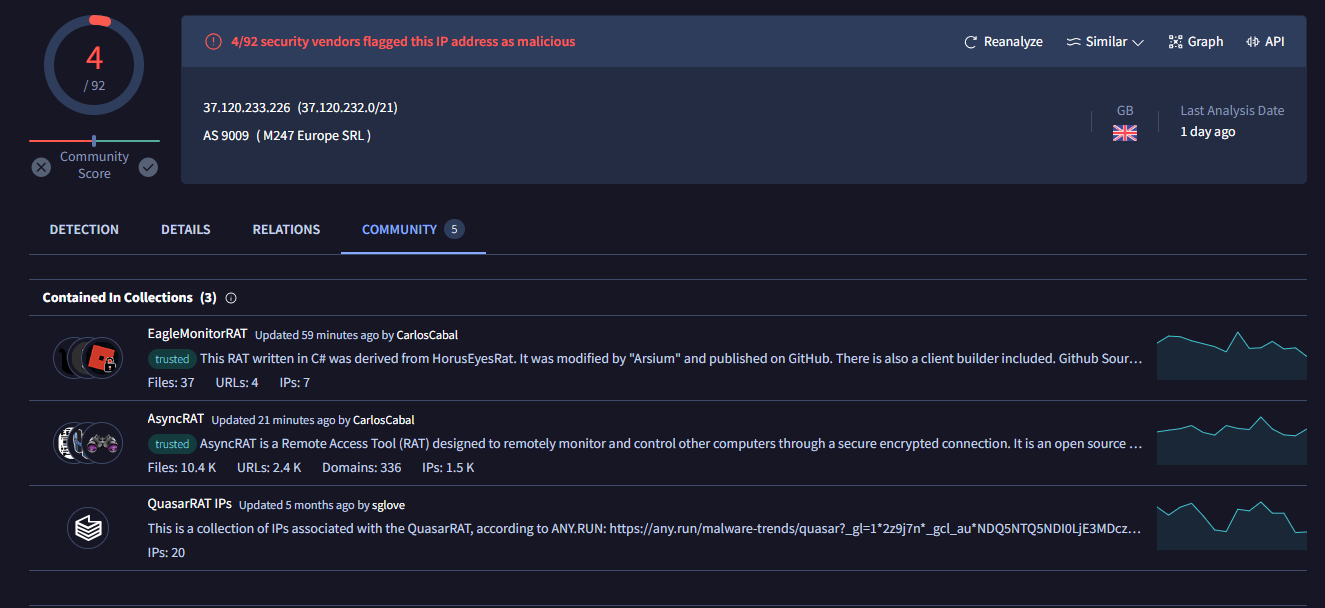
Task: Open the Similar dropdown menu
Action: point(1105,42)
